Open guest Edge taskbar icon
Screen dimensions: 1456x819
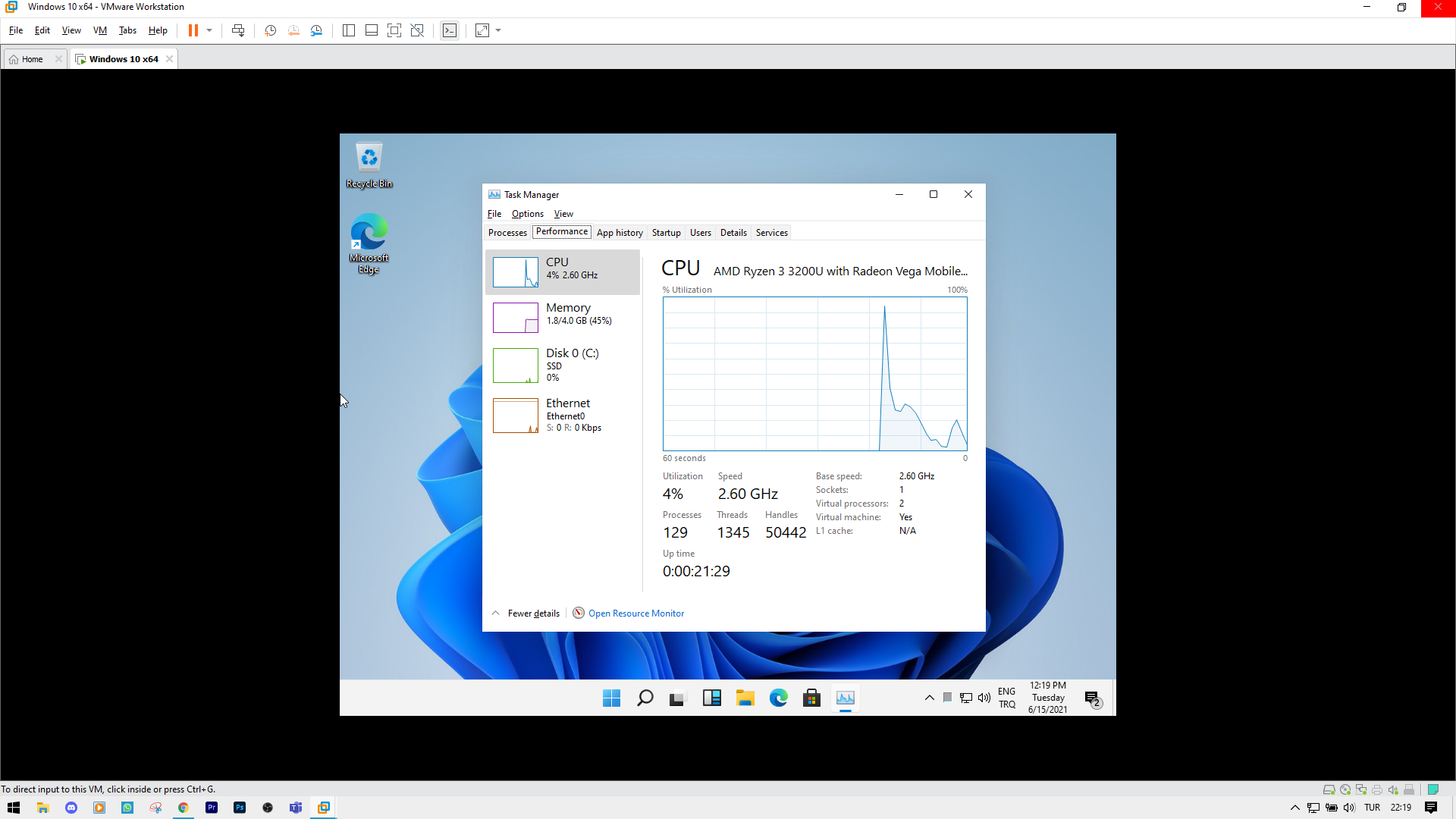pyautogui.click(x=779, y=698)
